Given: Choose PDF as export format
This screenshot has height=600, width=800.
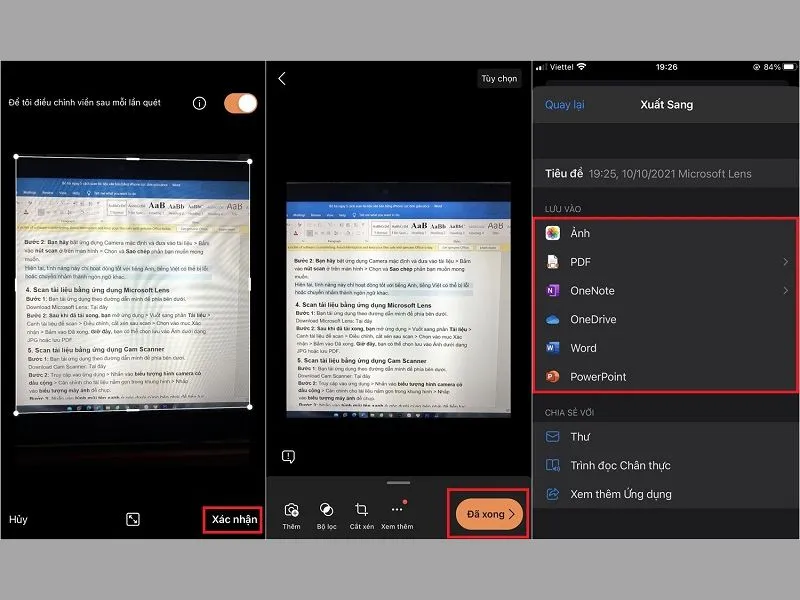Looking at the screenshot, I should point(665,262).
